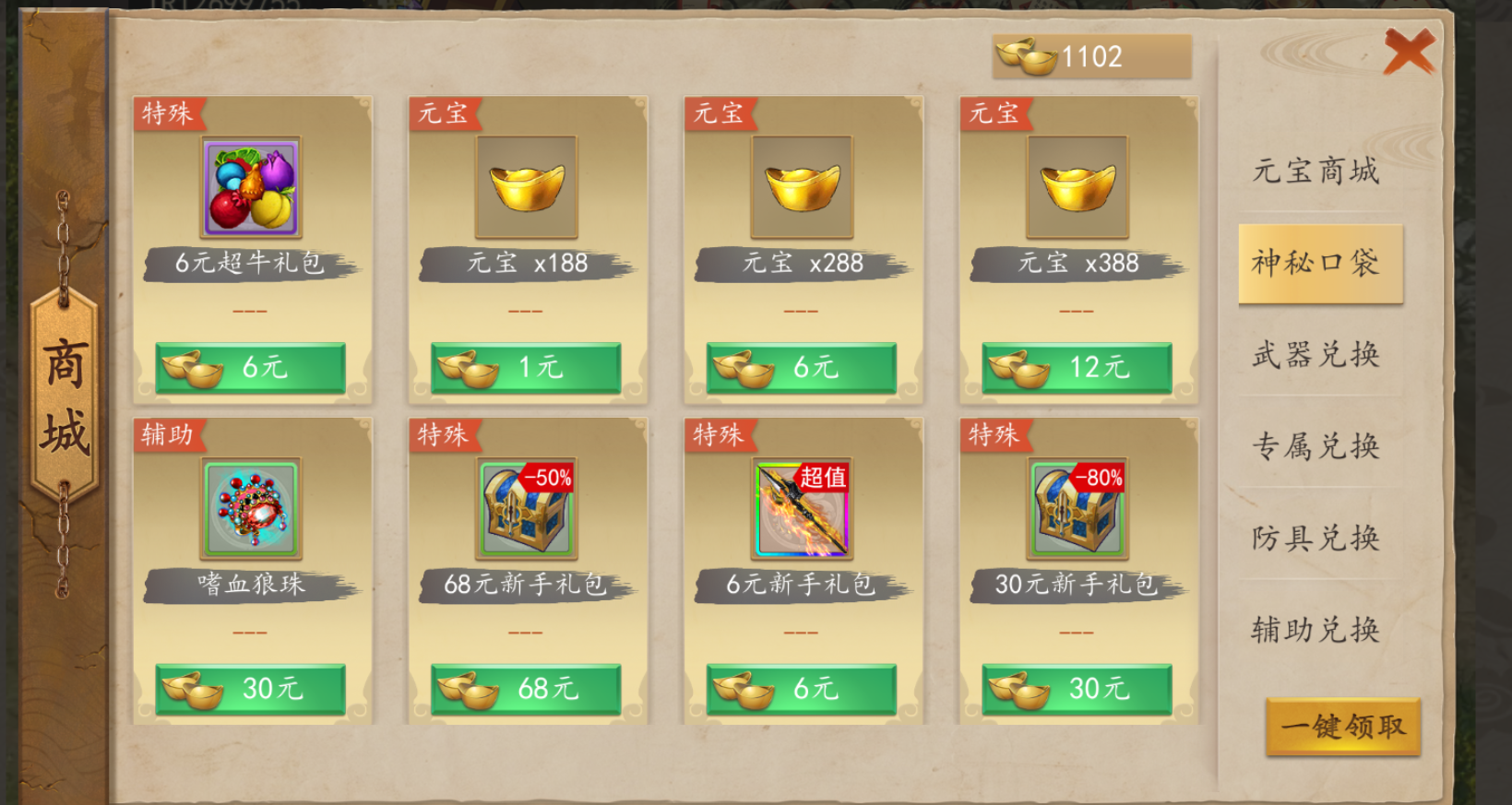Switch to the 元宝商城 tab
Viewport: 1512px width, 805px height.
click(1316, 172)
